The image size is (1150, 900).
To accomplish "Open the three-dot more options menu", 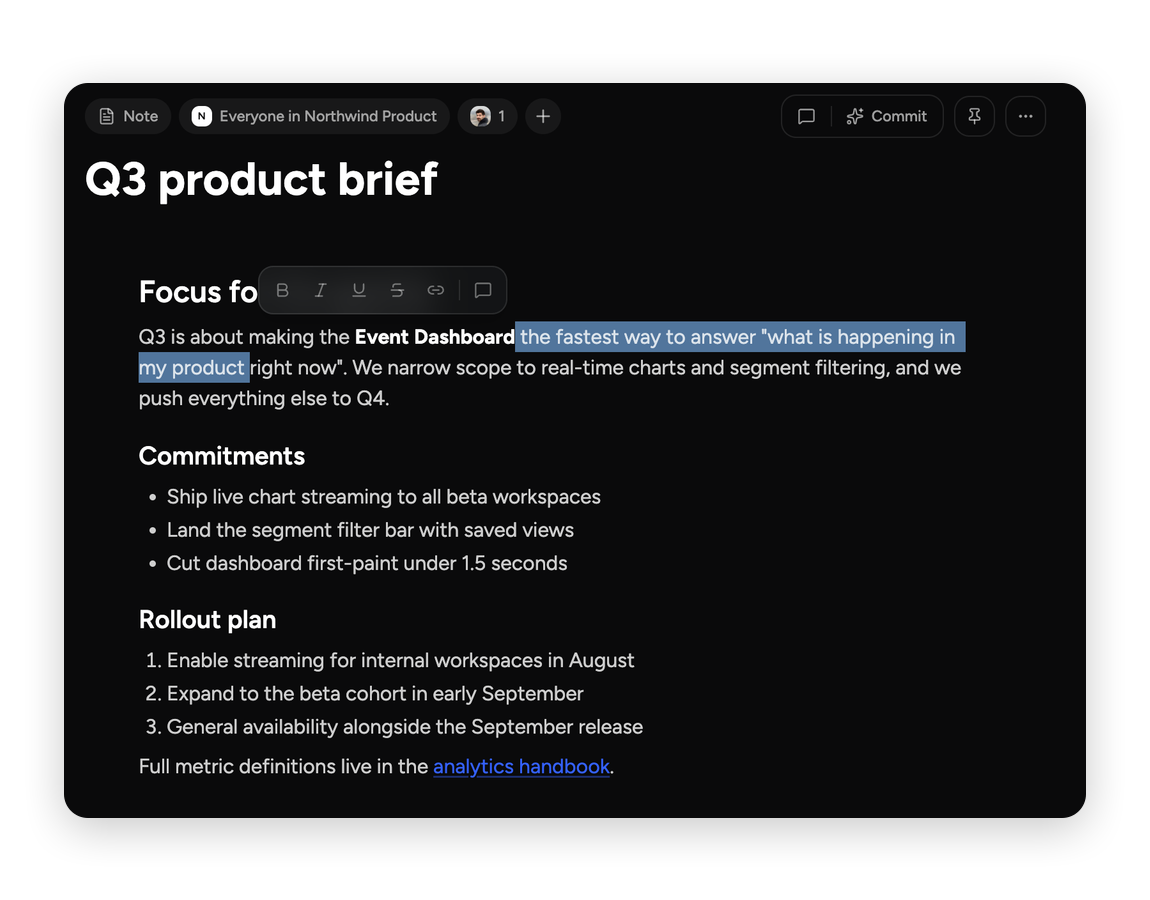I will (1025, 117).
